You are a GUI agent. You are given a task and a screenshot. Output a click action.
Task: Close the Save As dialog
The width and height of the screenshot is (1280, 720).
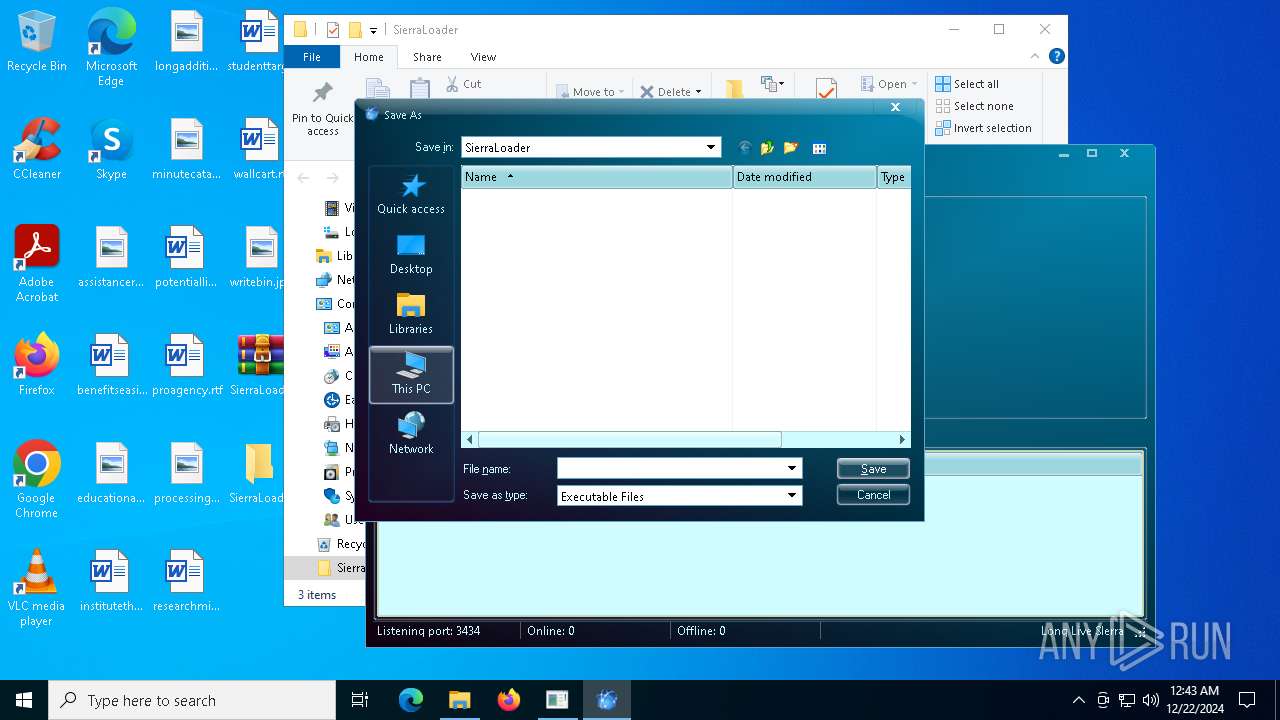pyautogui.click(x=895, y=107)
